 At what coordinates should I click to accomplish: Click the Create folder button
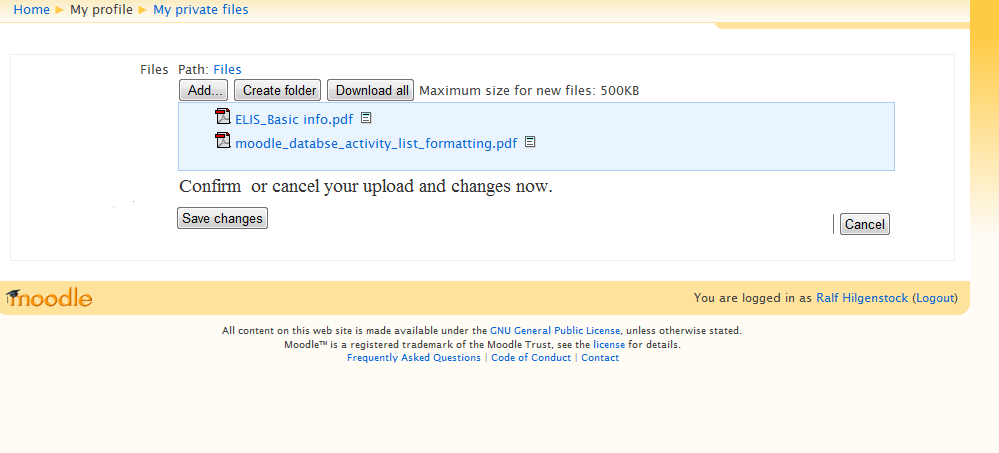pos(280,90)
